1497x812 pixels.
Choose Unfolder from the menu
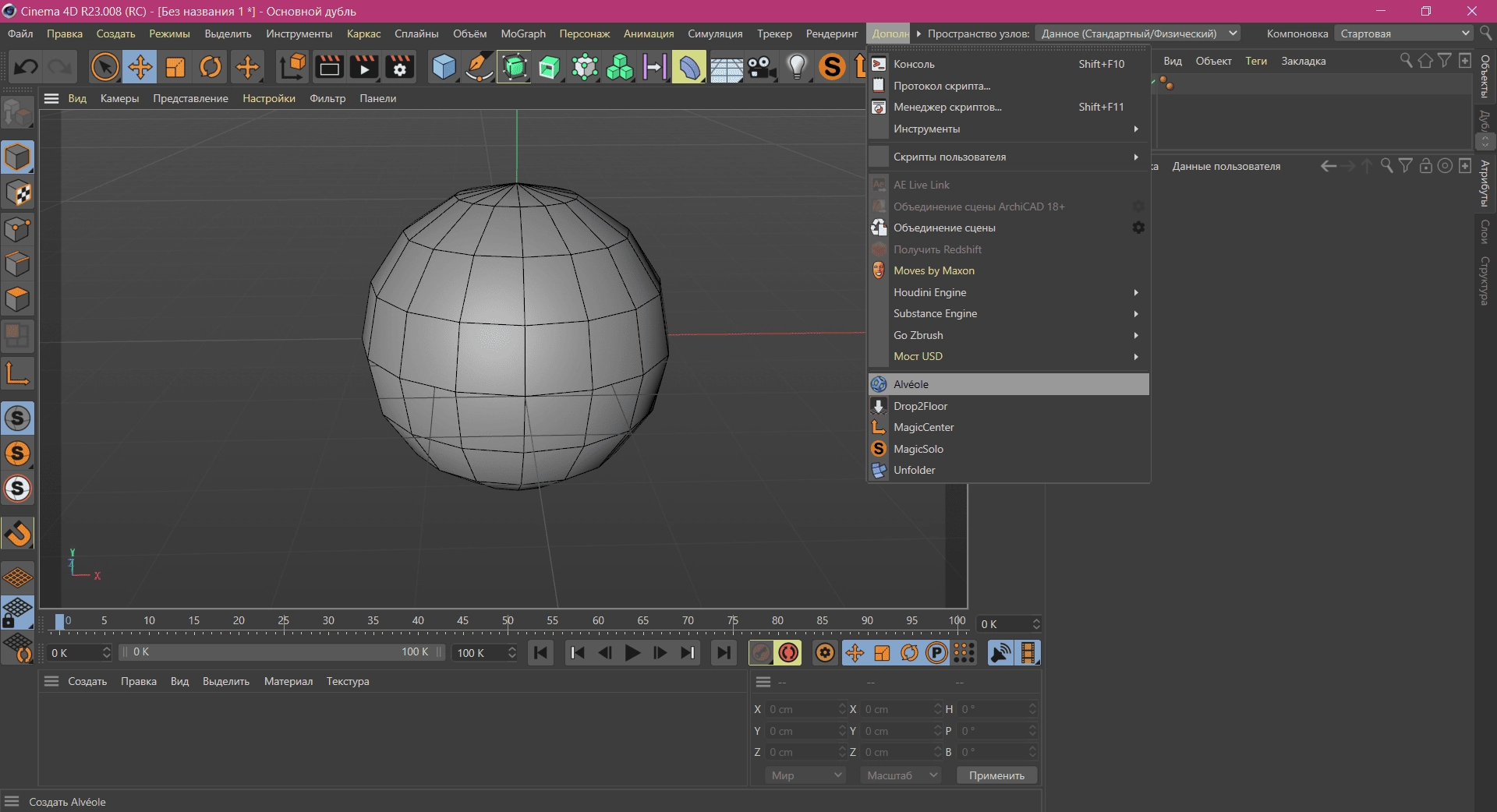1009,470
